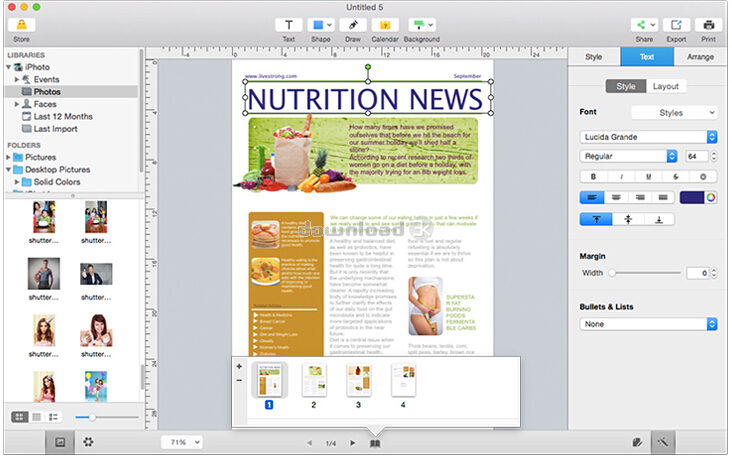
Task: Select the Text tool in the toolbar
Action: 288,25
